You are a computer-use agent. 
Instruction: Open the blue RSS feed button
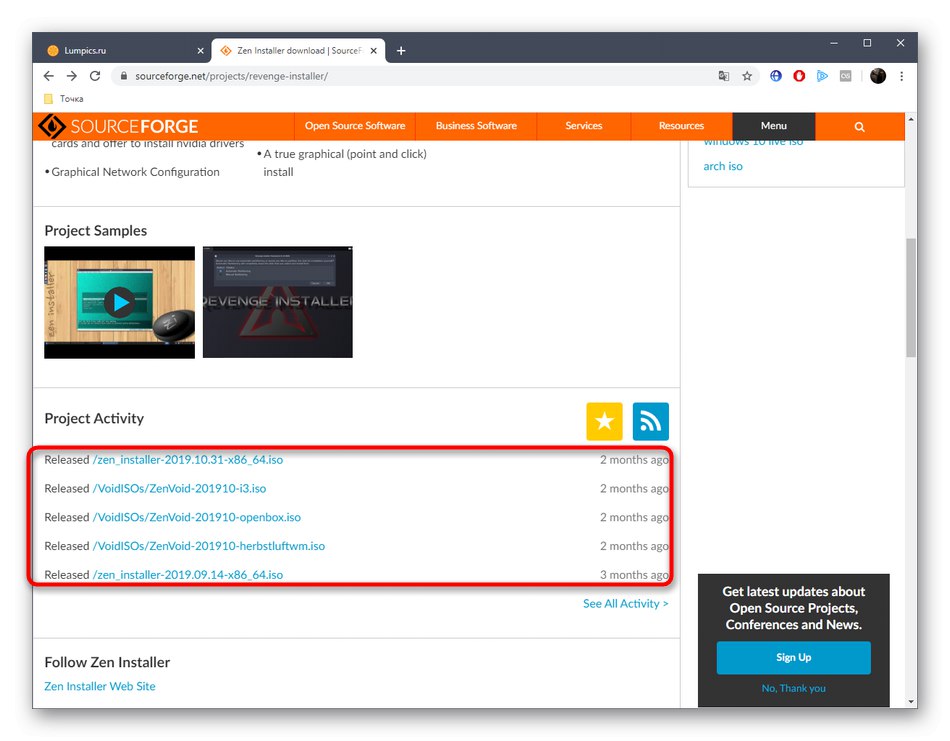[x=651, y=421]
